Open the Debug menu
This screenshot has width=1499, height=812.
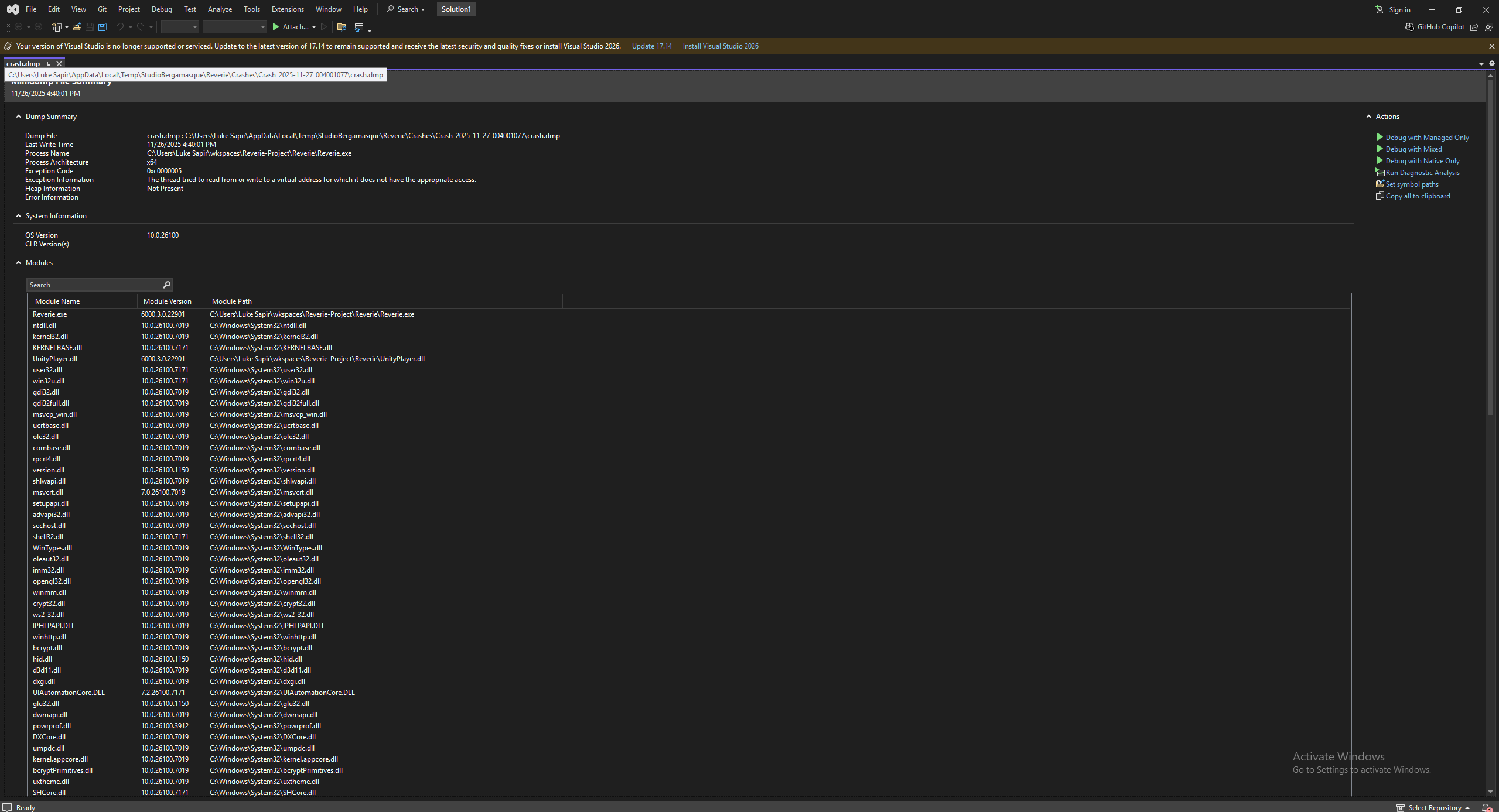(162, 9)
